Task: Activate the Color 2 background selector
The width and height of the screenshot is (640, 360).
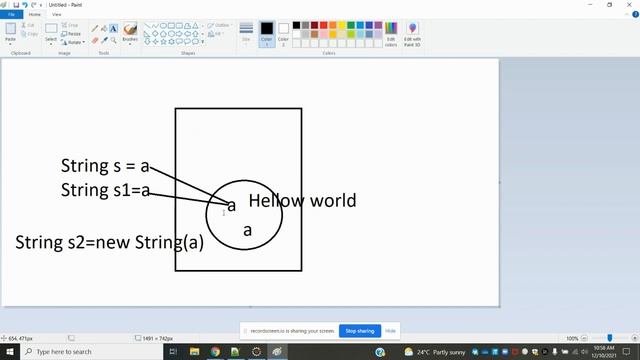Action: (283, 34)
